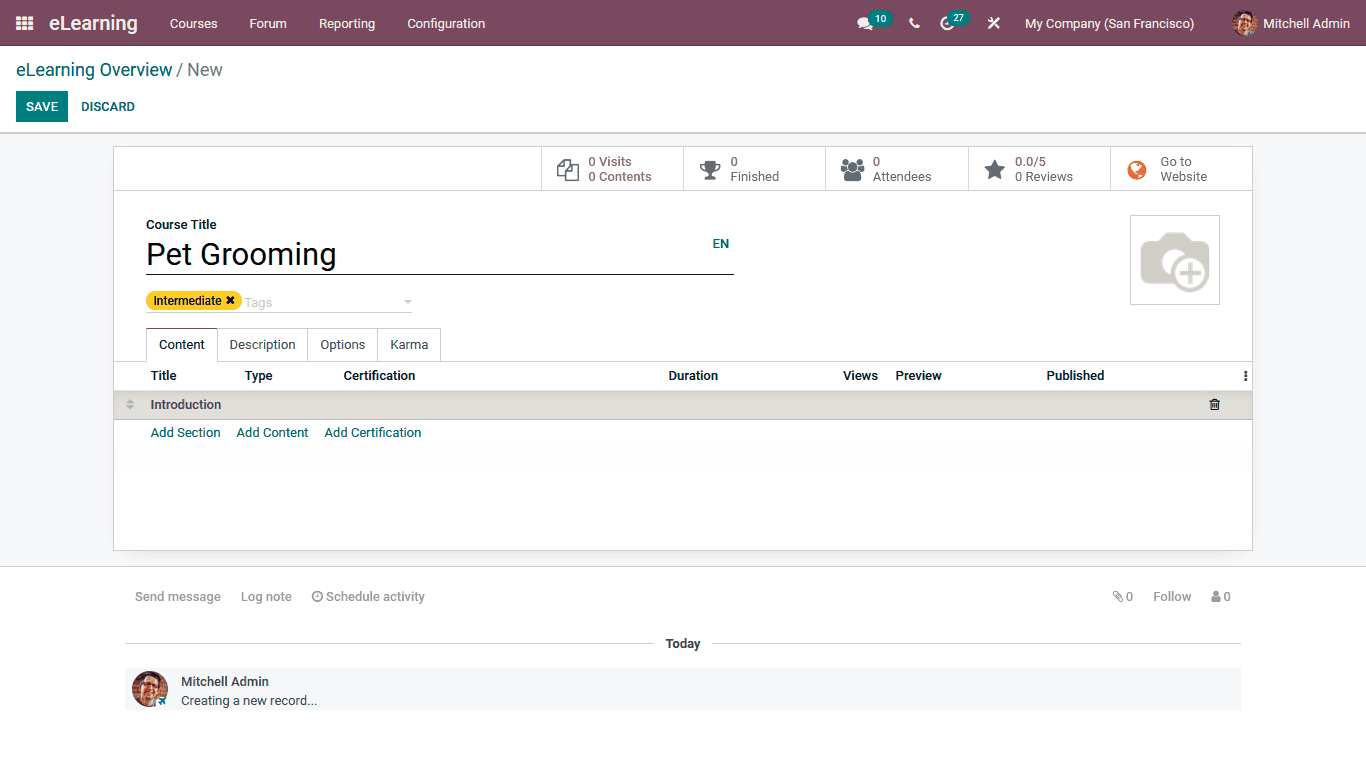Click the Attendees group icon
Image resolution: width=1366 pixels, height=768 pixels.
tap(852, 169)
